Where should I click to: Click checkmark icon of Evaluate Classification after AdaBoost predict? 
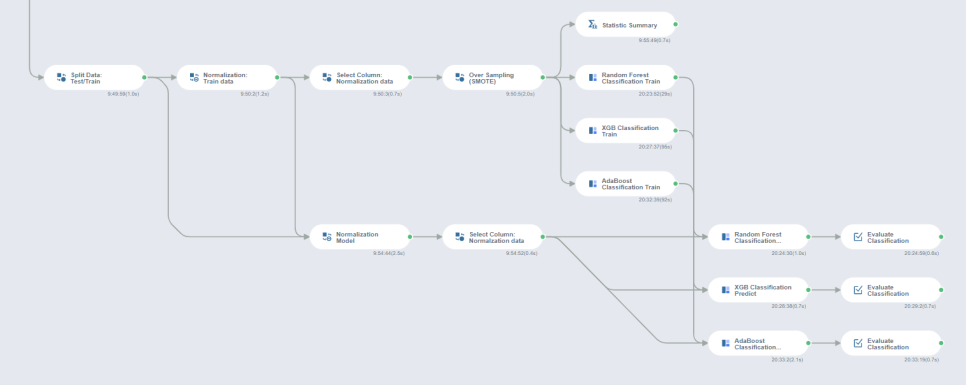tap(858, 343)
